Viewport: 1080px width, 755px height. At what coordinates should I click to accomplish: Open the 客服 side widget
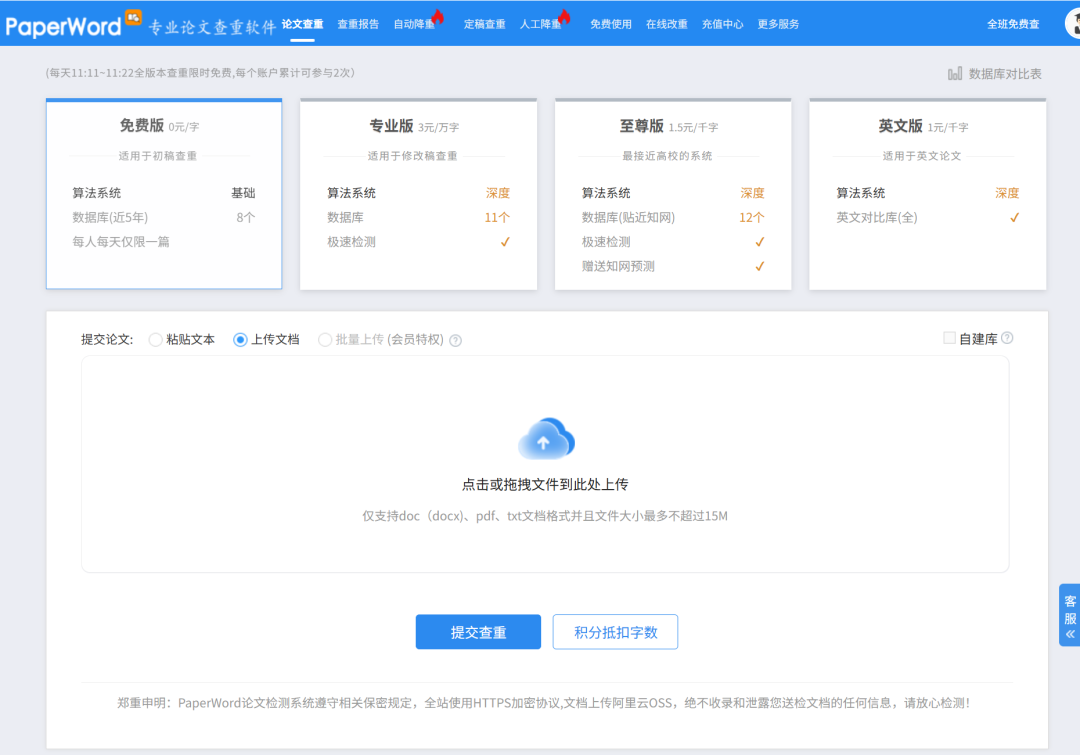tap(1069, 615)
